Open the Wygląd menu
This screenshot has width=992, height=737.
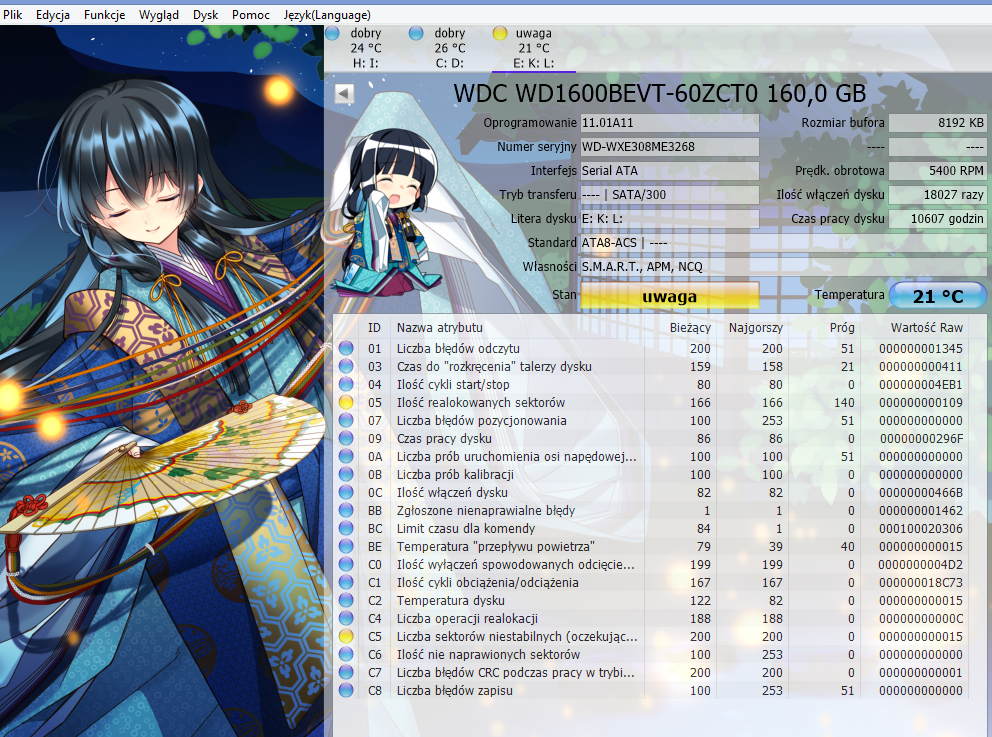(158, 15)
